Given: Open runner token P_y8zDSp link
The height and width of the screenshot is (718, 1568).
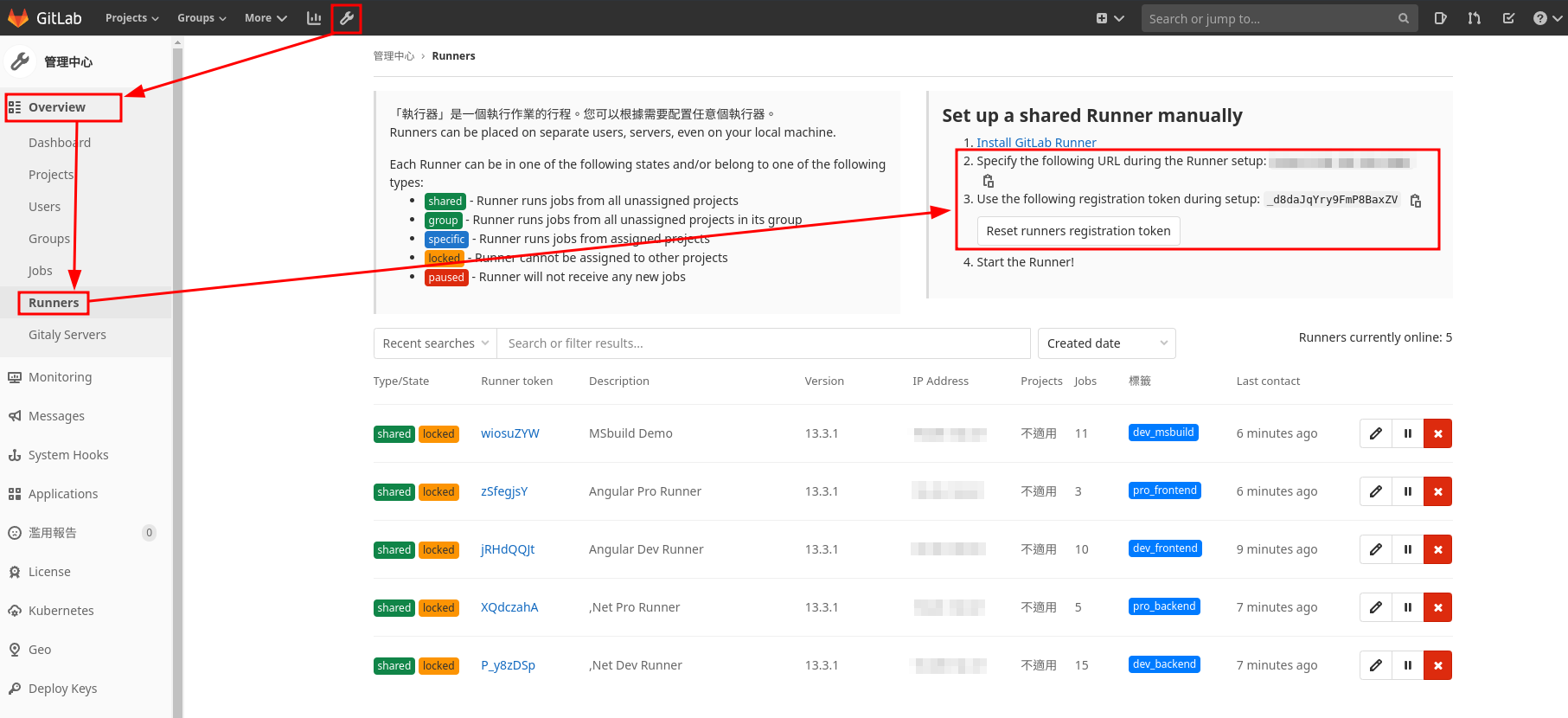Looking at the screenshot, I should [508, 665].
